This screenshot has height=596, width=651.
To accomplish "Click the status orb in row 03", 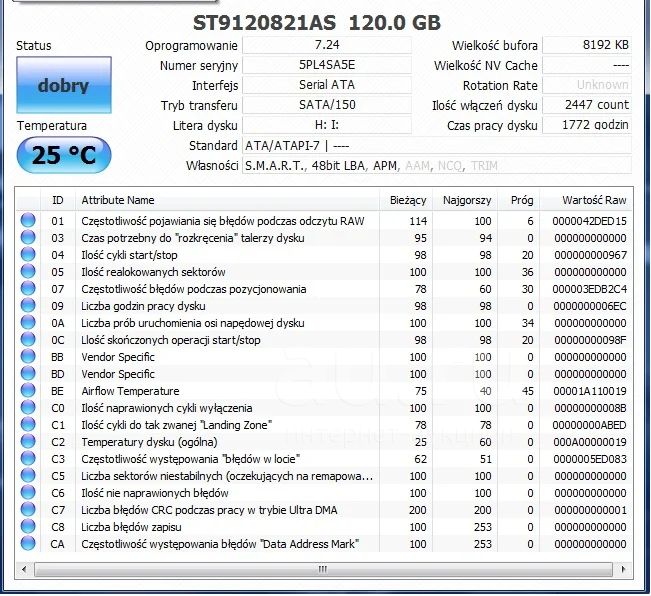I will point(28,237).
